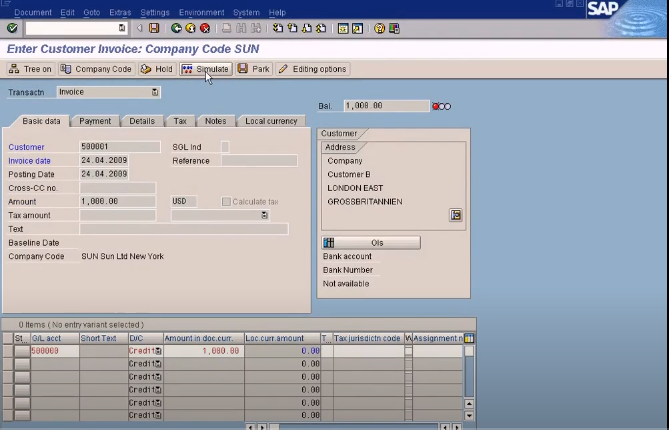Click the Text input field
This screenshot has width=669, height=430.
point(184,229)
